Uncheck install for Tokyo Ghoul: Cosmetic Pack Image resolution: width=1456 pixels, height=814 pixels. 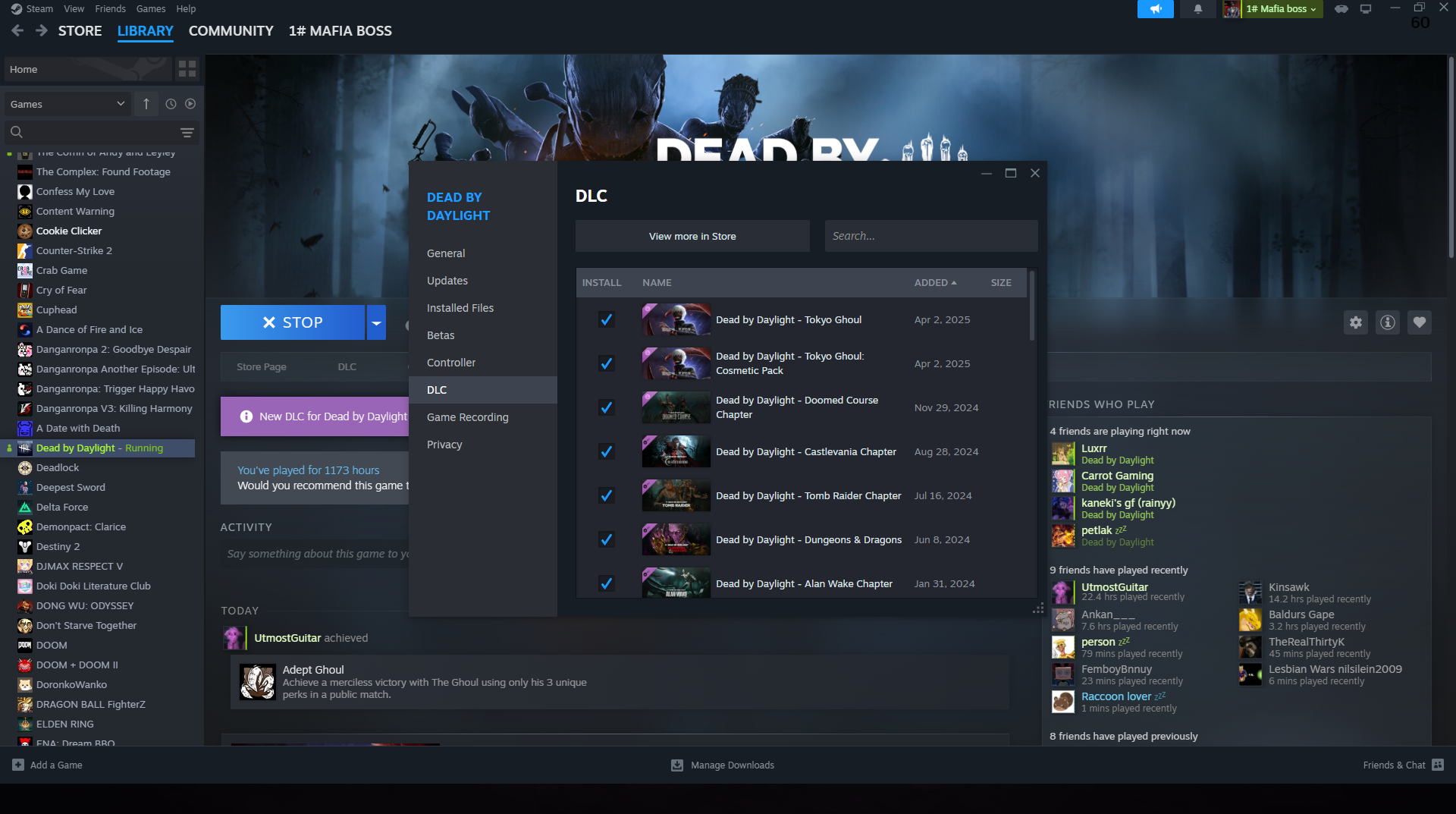pos(606,363)
